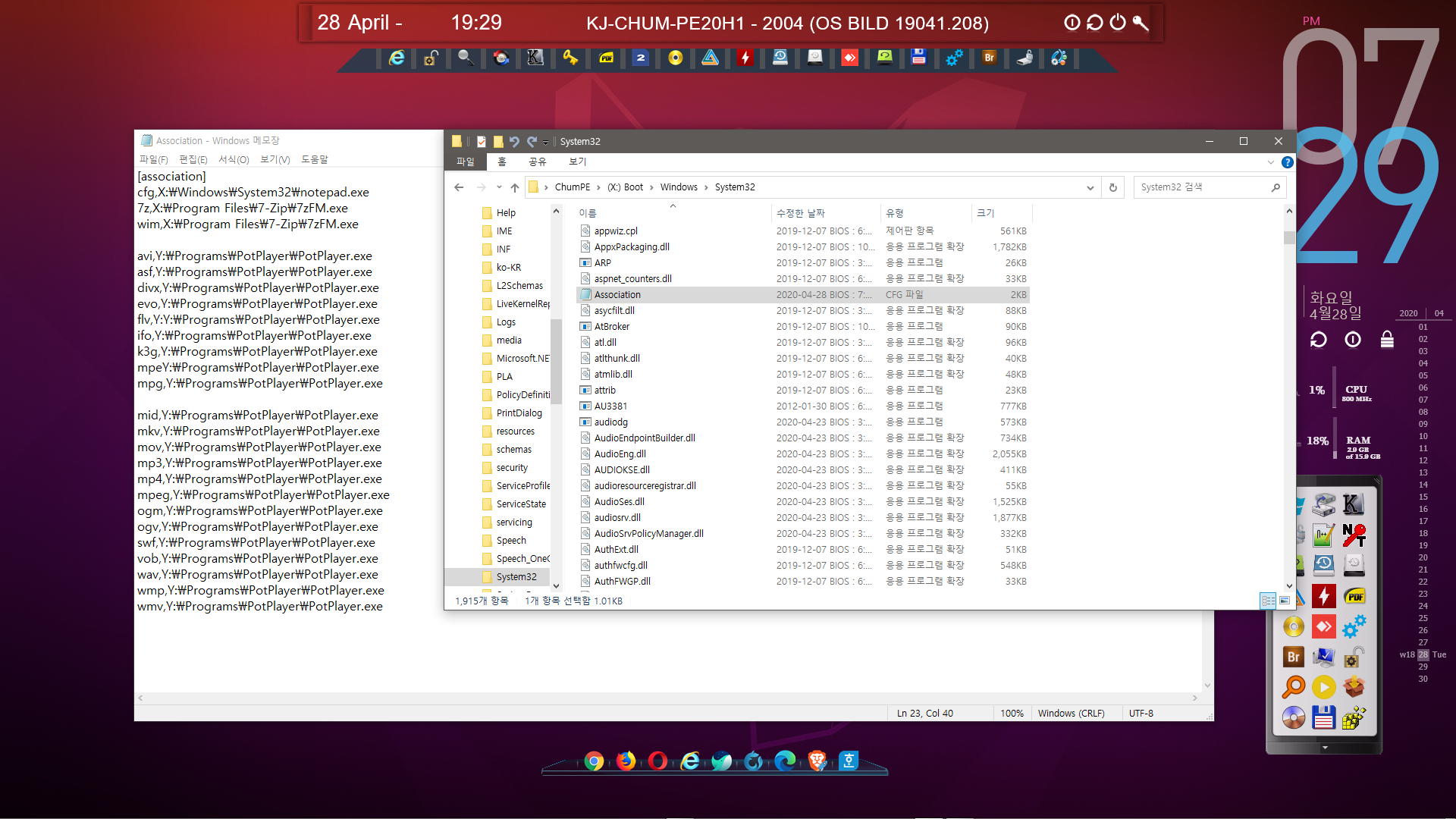Click Notepad horizontal scrollbar right arrow
This screenshot has width=1456, height=819.
(x=1195, y=698)
